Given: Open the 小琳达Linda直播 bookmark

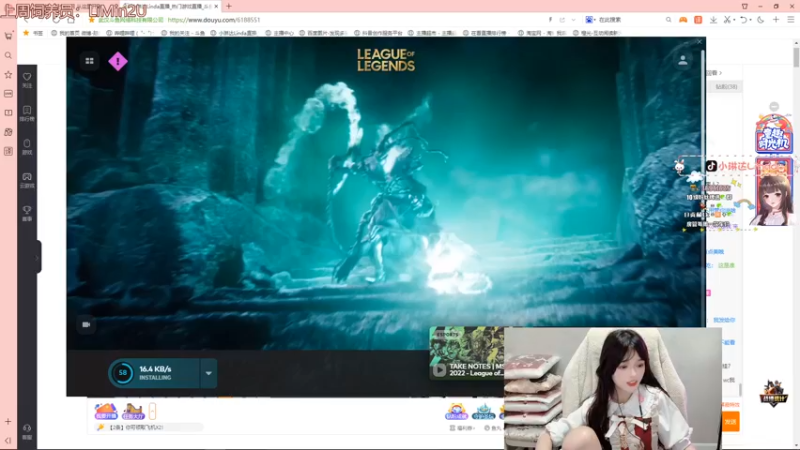Looking at the screenshot, I should [x=234, y=33].
